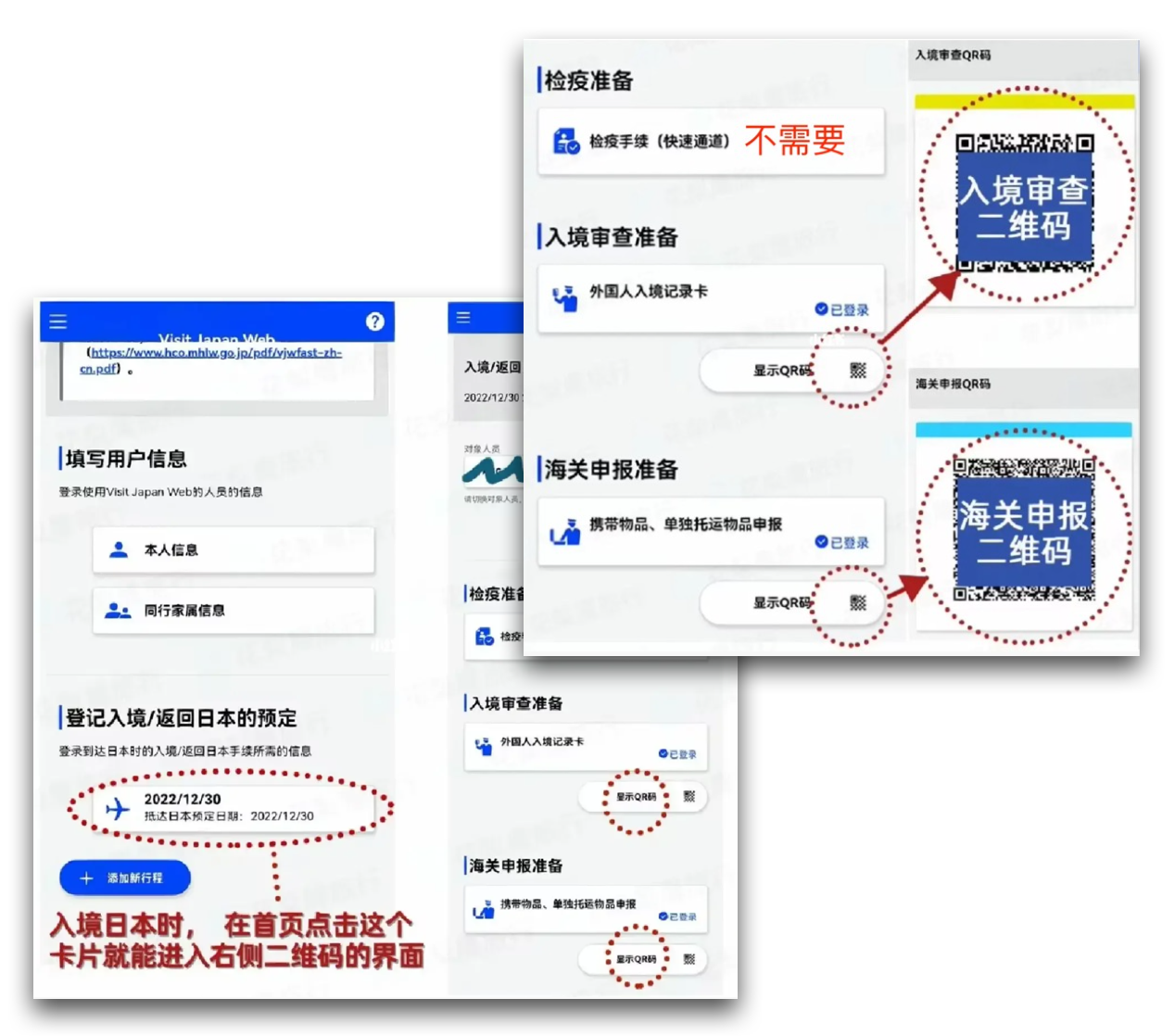Click 已登录 status under 外国人入境记录卡, middle phone
The width and height of the screenshot is (1175, 1036).
click(x=677, y=754)
